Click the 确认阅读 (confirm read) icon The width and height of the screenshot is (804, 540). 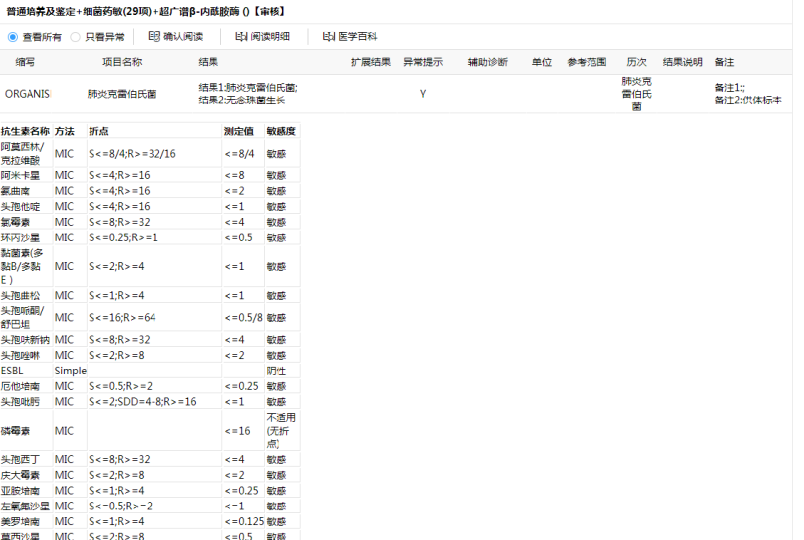[154, 37]
